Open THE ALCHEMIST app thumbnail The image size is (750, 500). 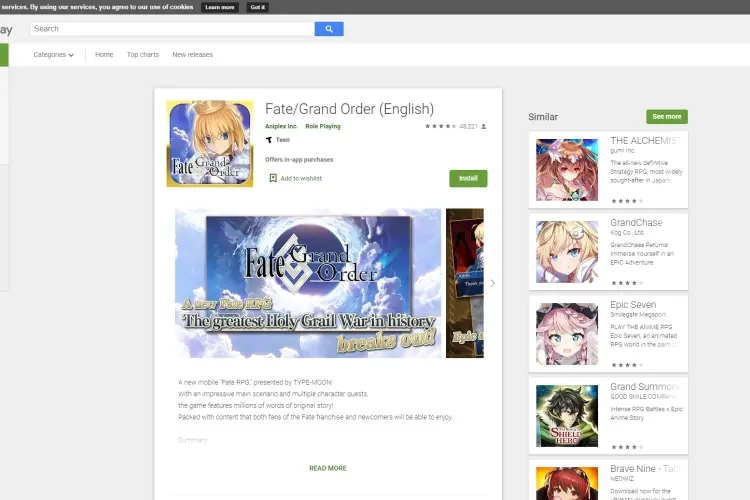click(567, 170)
